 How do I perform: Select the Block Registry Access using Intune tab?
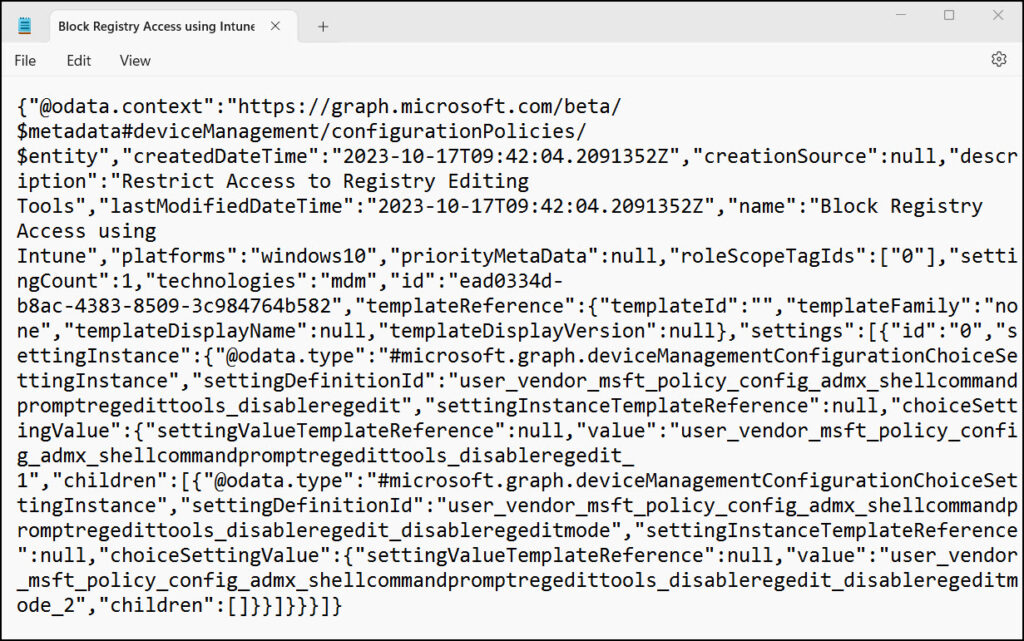(156, 27)
